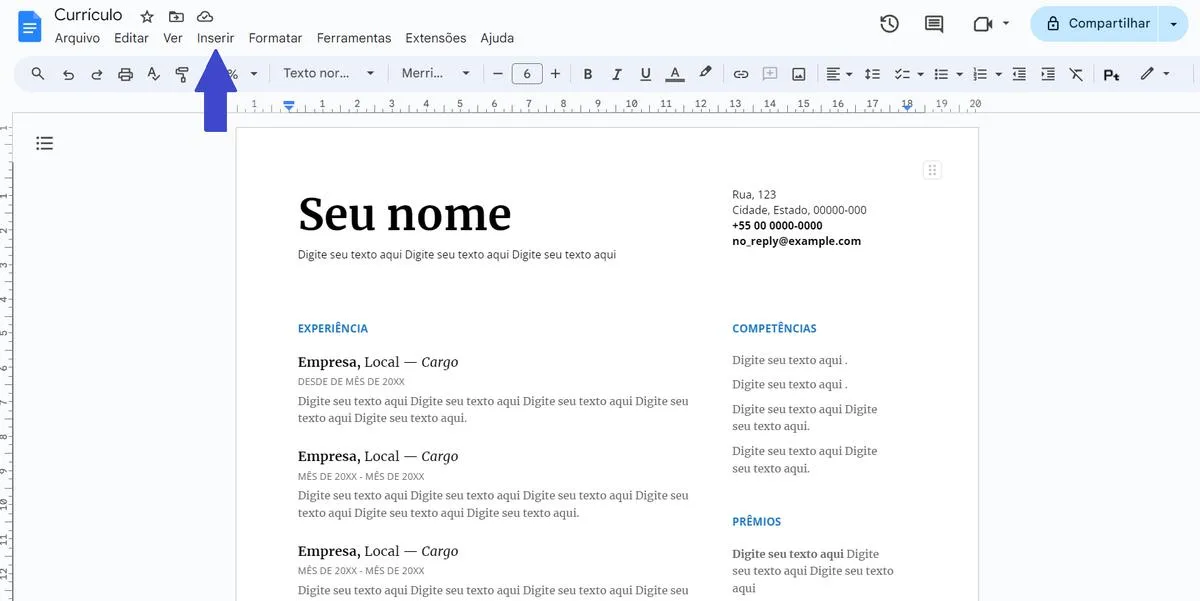Run spelling and grammar check
Image resolution: width=1200 pixels, height=601 pixels.
(152, 73)
